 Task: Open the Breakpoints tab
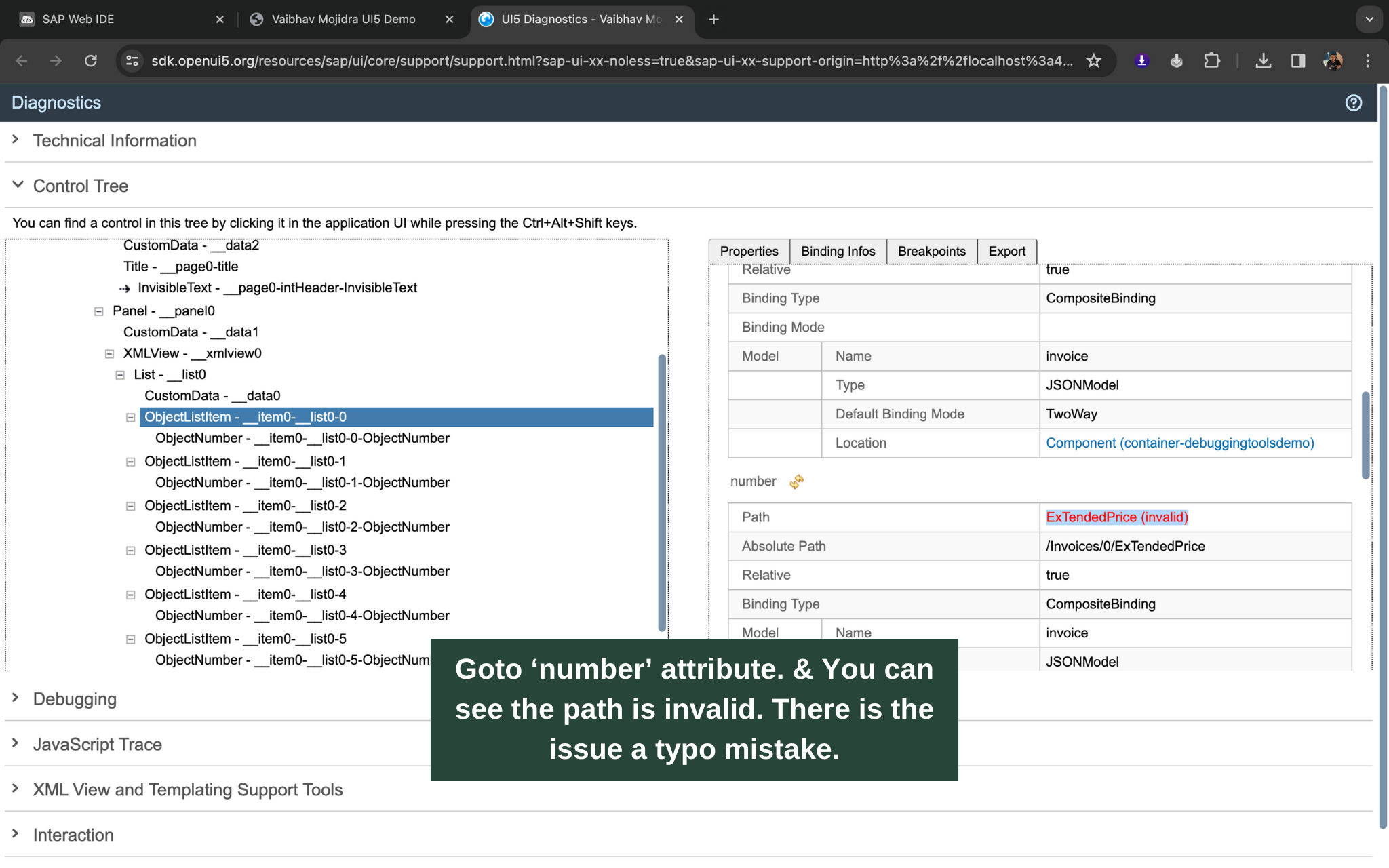coord(931,251)
